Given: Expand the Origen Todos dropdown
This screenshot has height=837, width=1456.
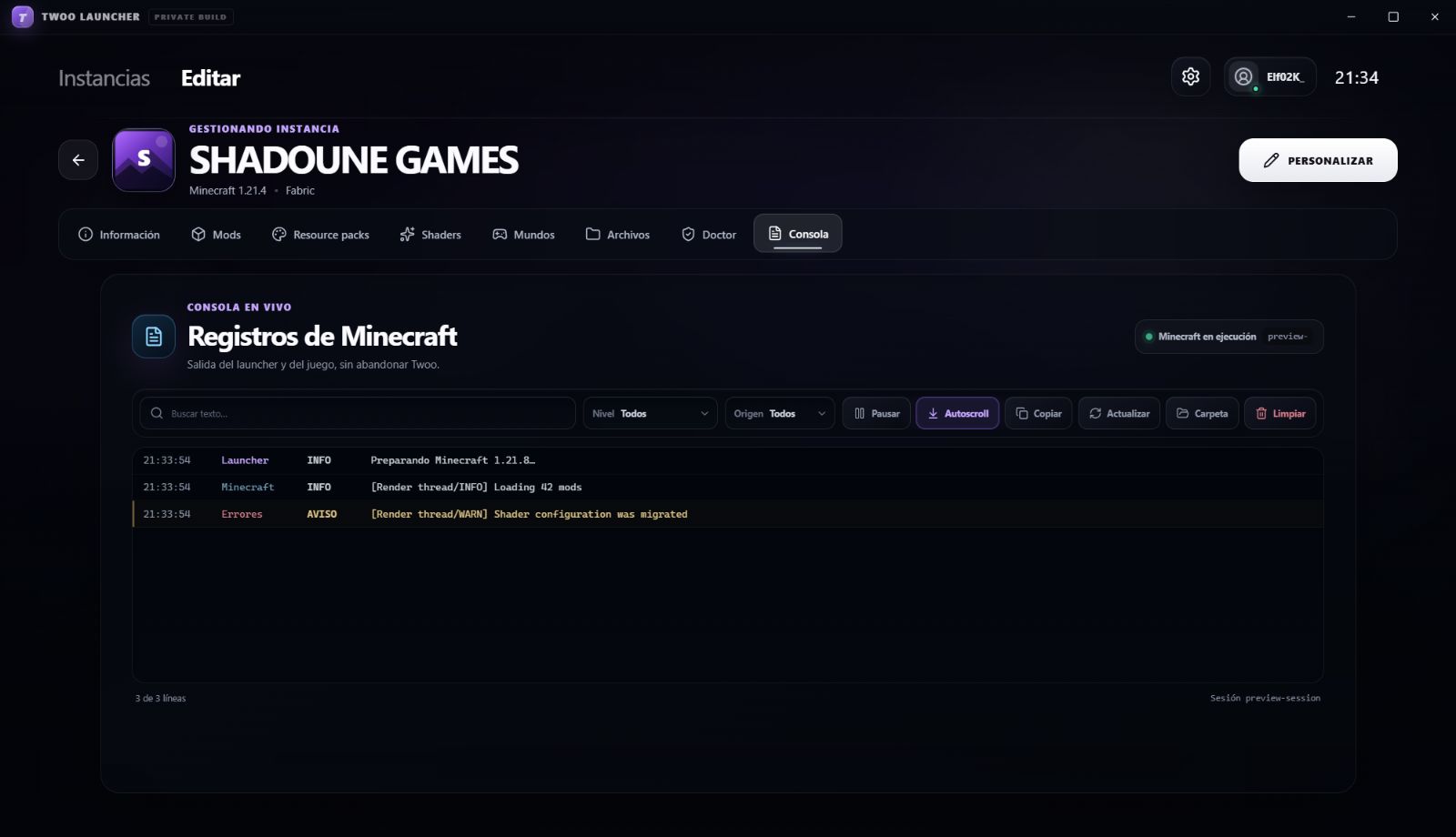Looking at the screenshot, I should coord(780,413).
